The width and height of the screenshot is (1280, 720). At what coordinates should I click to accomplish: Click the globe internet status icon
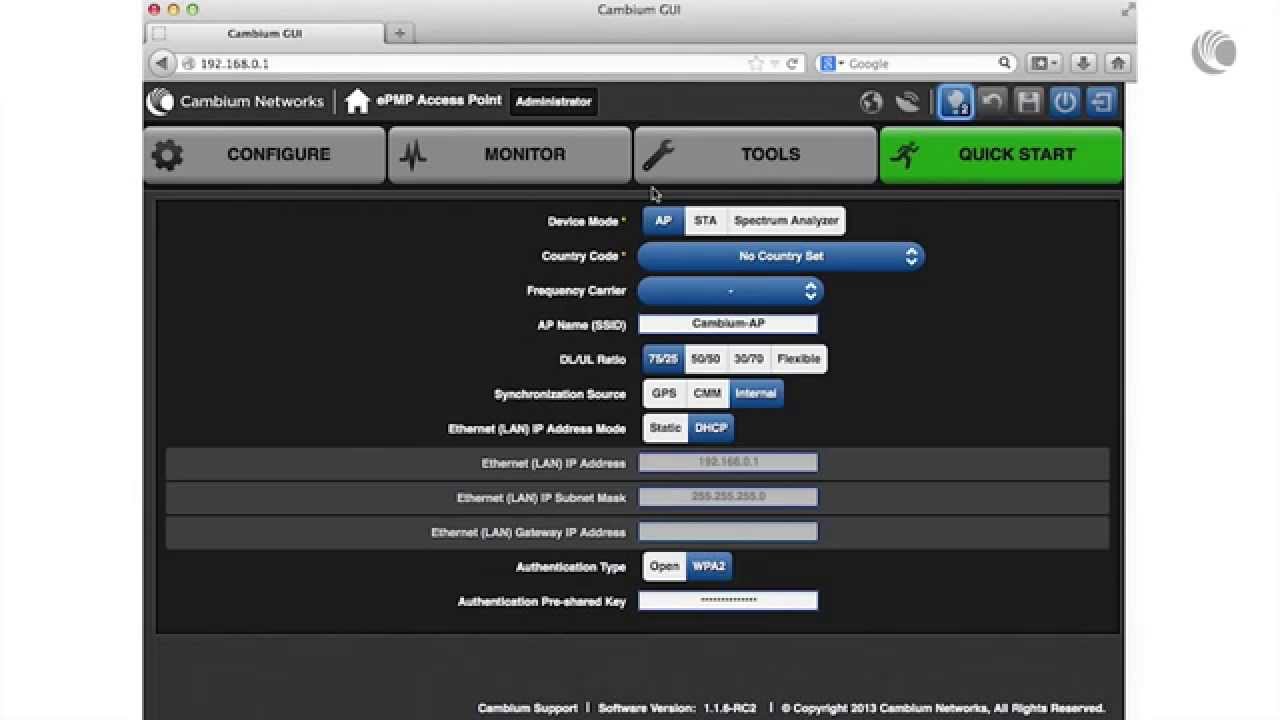coord(871,102)
